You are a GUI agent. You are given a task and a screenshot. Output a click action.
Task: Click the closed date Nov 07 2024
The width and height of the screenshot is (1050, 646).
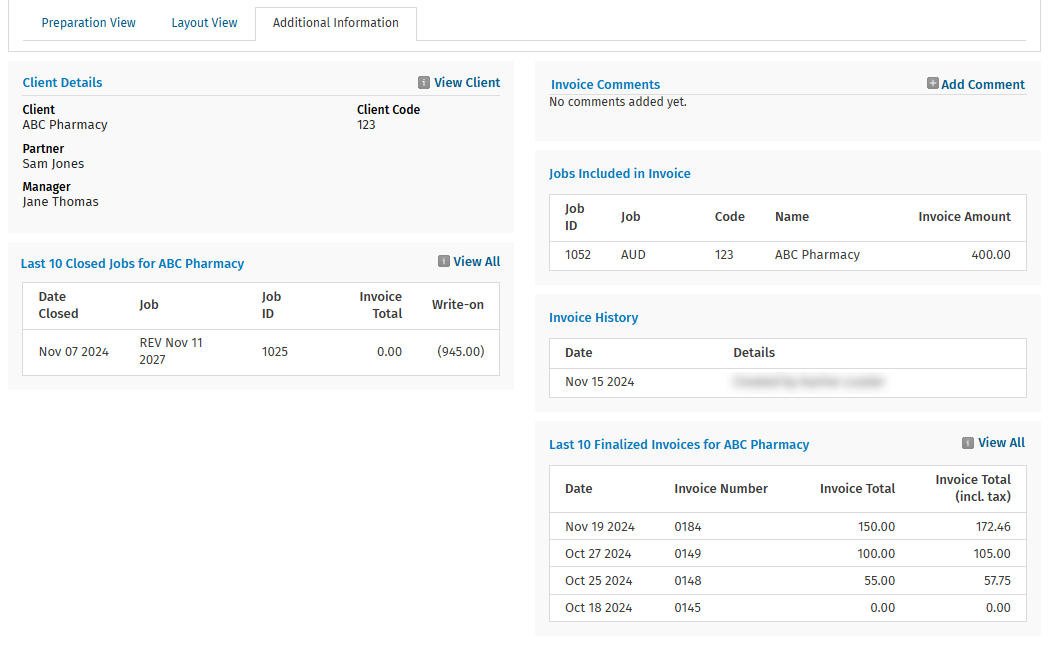(x=74, y=351)
